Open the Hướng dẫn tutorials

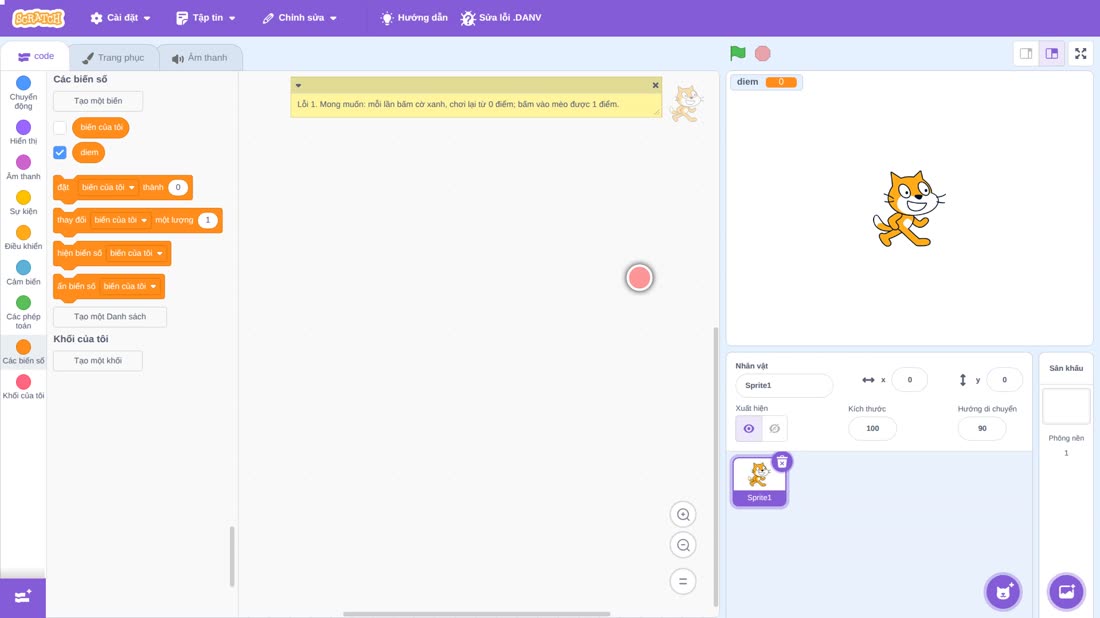414,18
